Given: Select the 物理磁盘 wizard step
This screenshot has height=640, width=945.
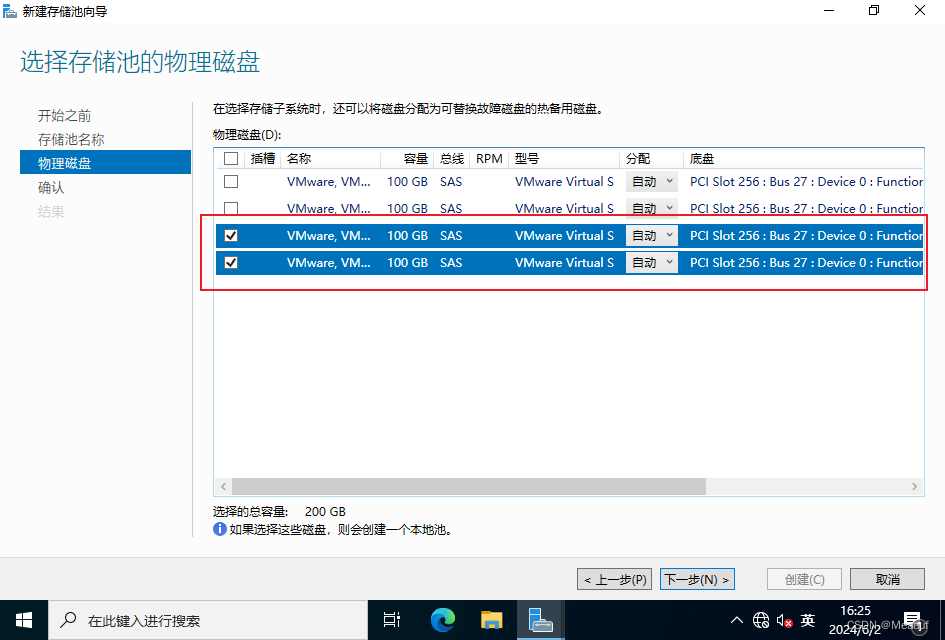Looking at the screenshot, I should (x=105, y=163).
